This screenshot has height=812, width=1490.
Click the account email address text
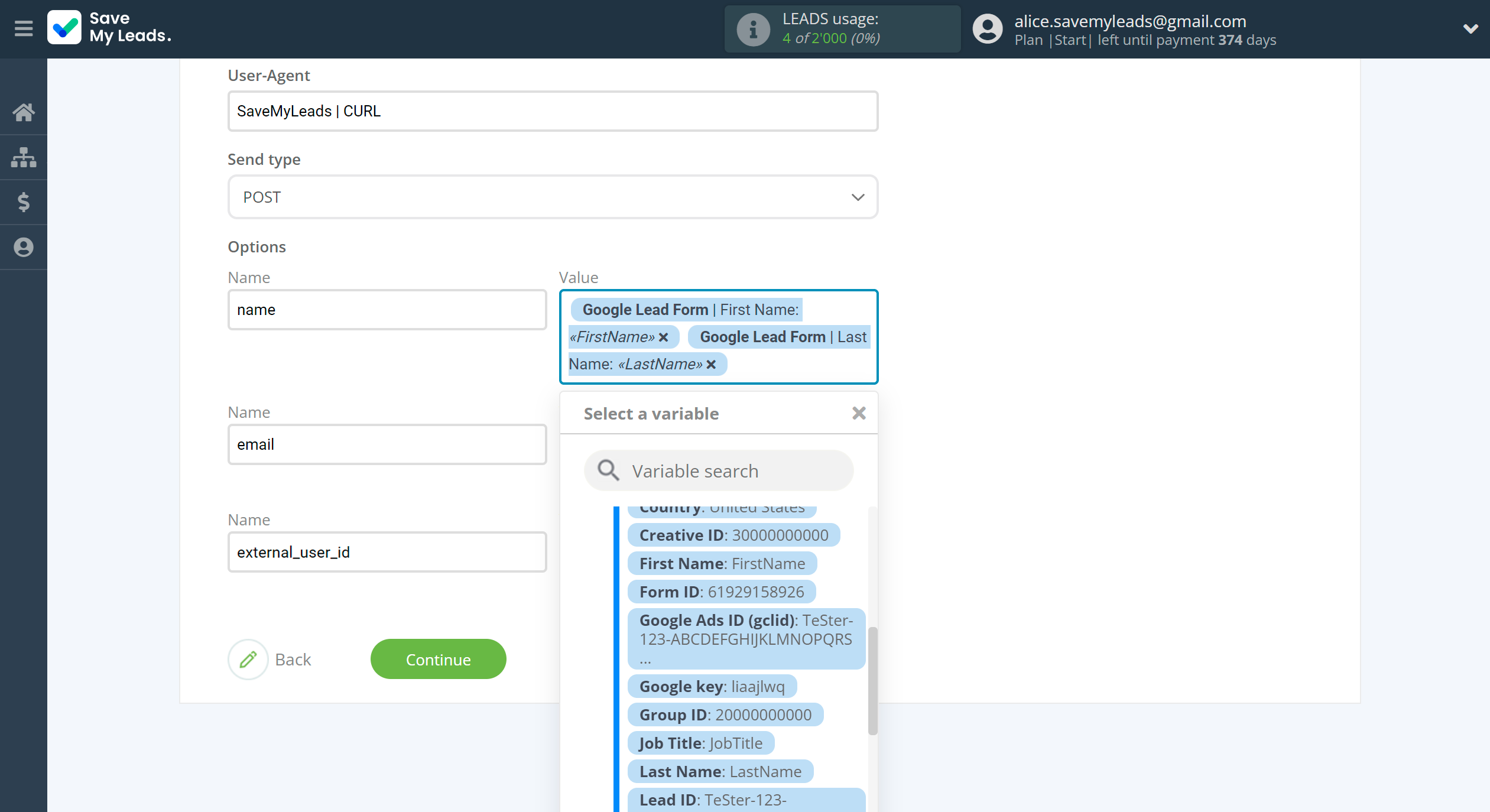click(1130, 21)
